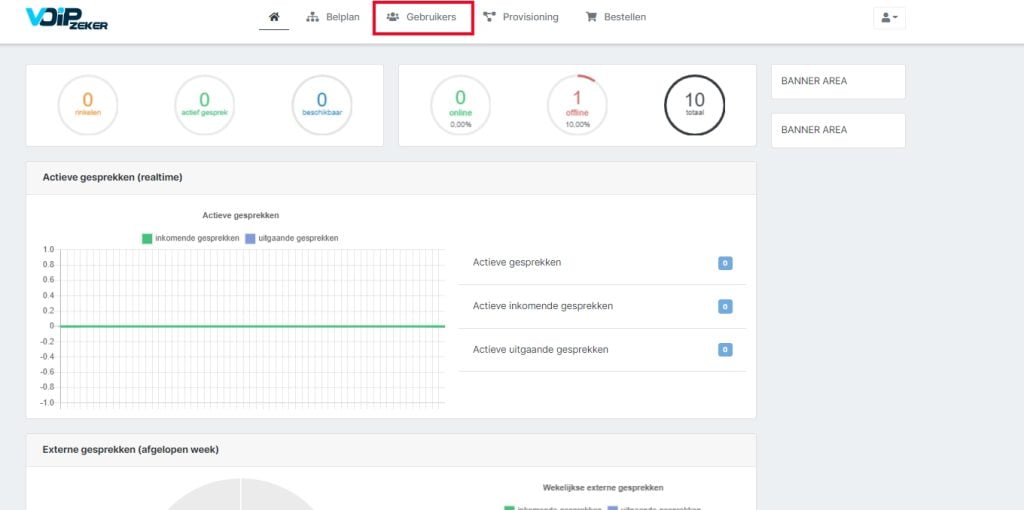Viewport: 1024px width, 510px height.
Task: Open the Gebruikers menu
Action: (x=421, y=17)
